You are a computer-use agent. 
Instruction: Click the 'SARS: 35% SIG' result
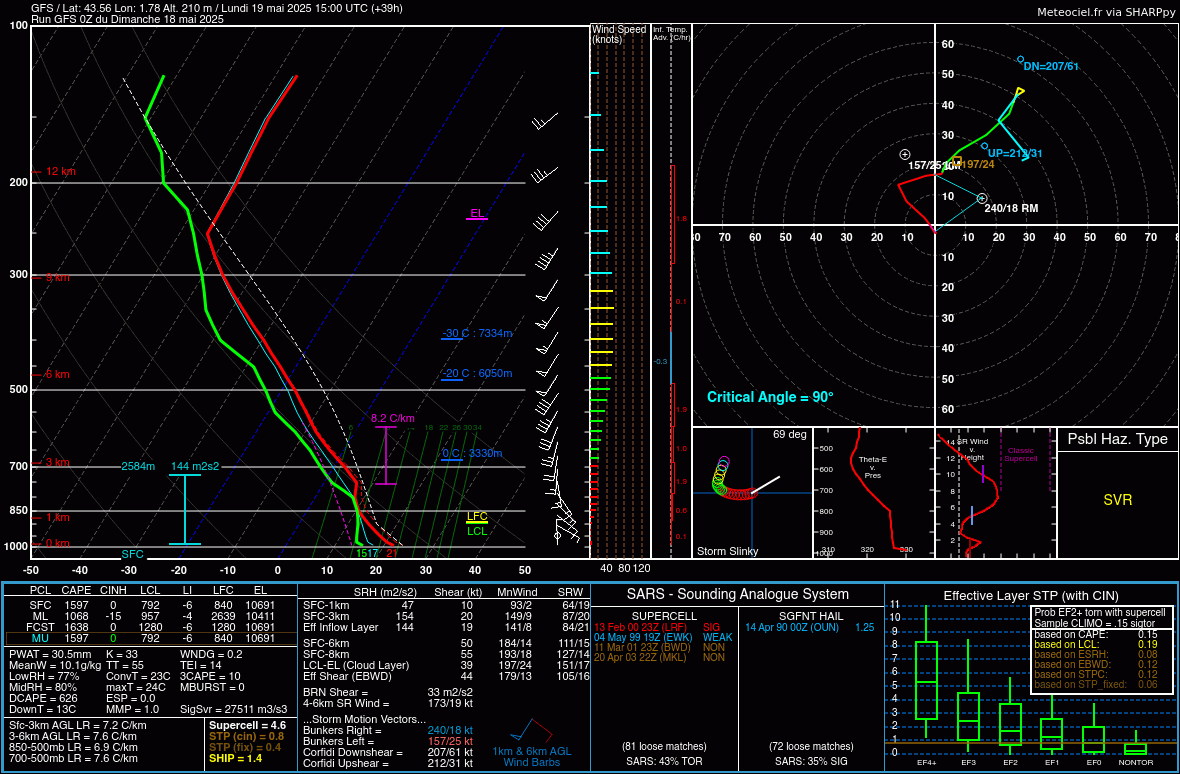click(811, 761)
